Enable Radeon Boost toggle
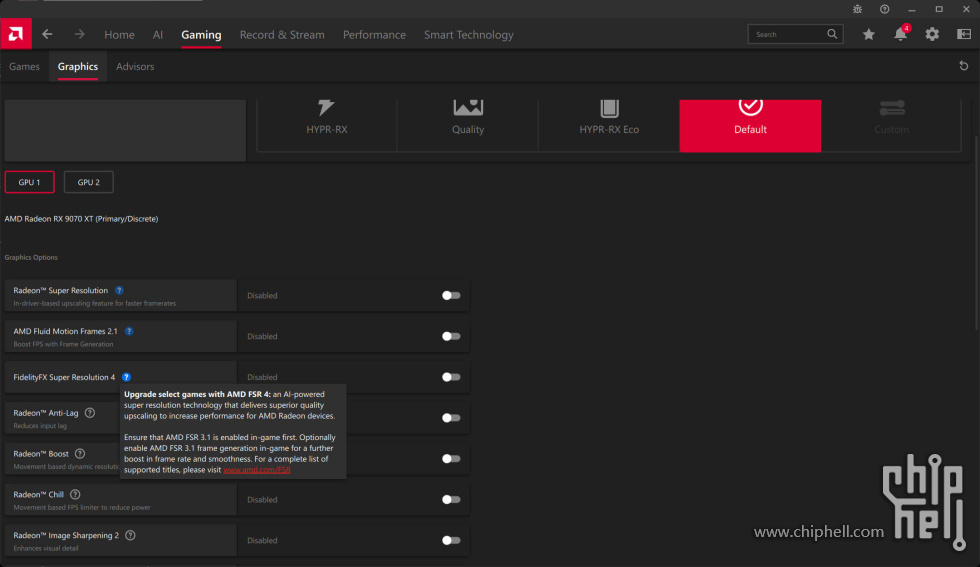The width and height of the screenshot is (980, 567). tap(451, 459)
